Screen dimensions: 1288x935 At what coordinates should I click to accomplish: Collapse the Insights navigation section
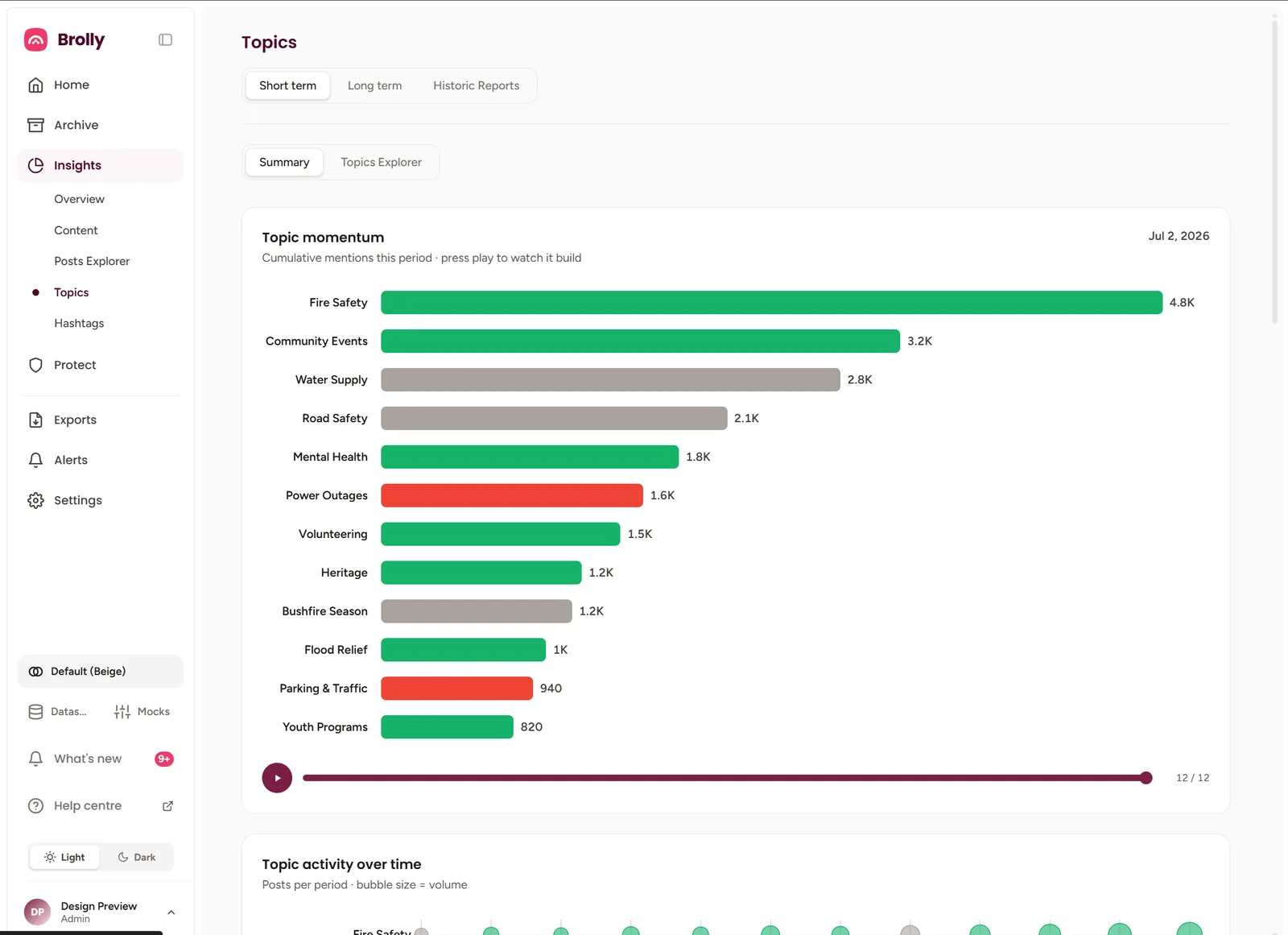pos(101,165)
